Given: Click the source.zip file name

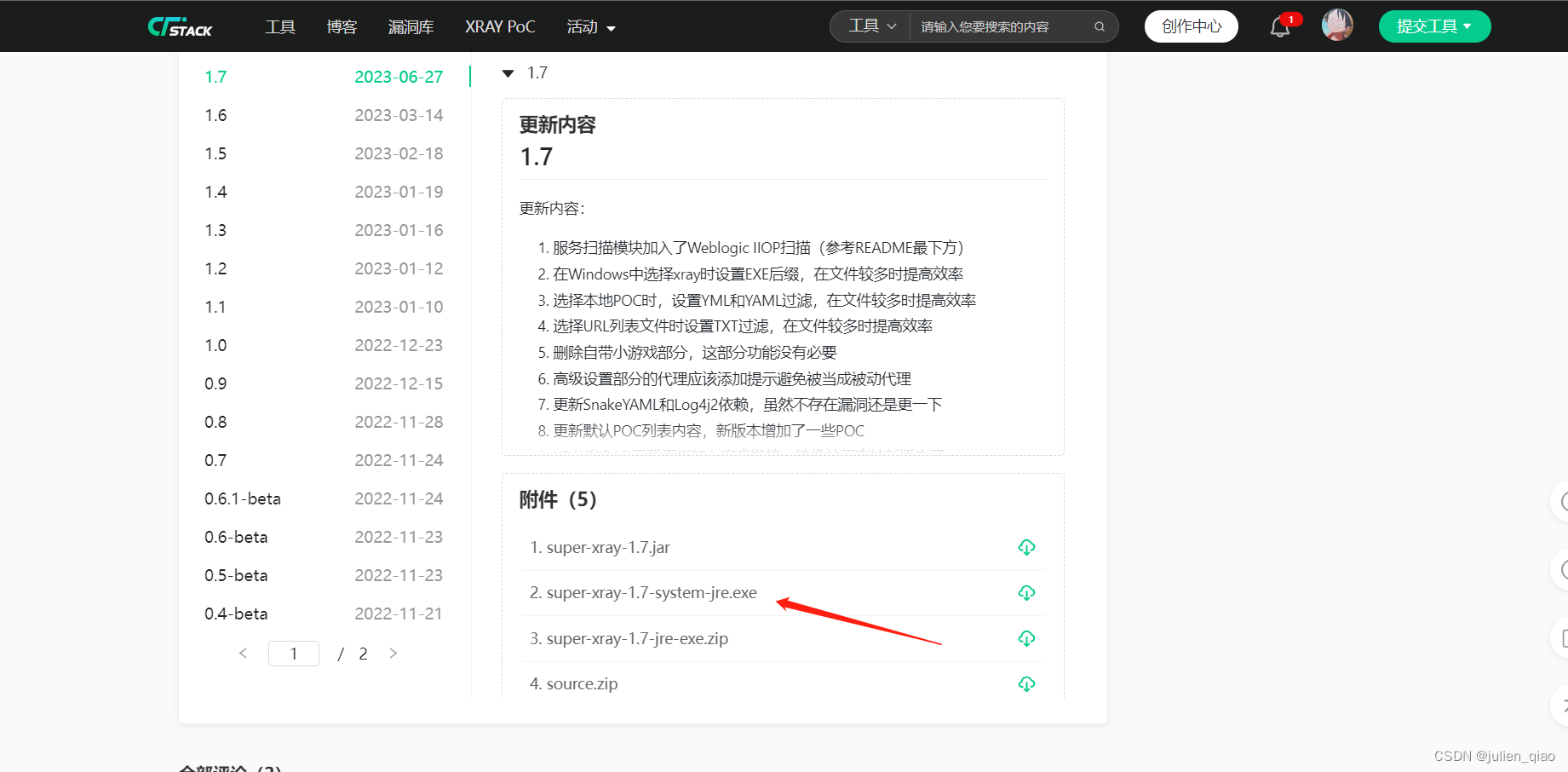Looking at the screenshot, I should click(x=583, y=684).
